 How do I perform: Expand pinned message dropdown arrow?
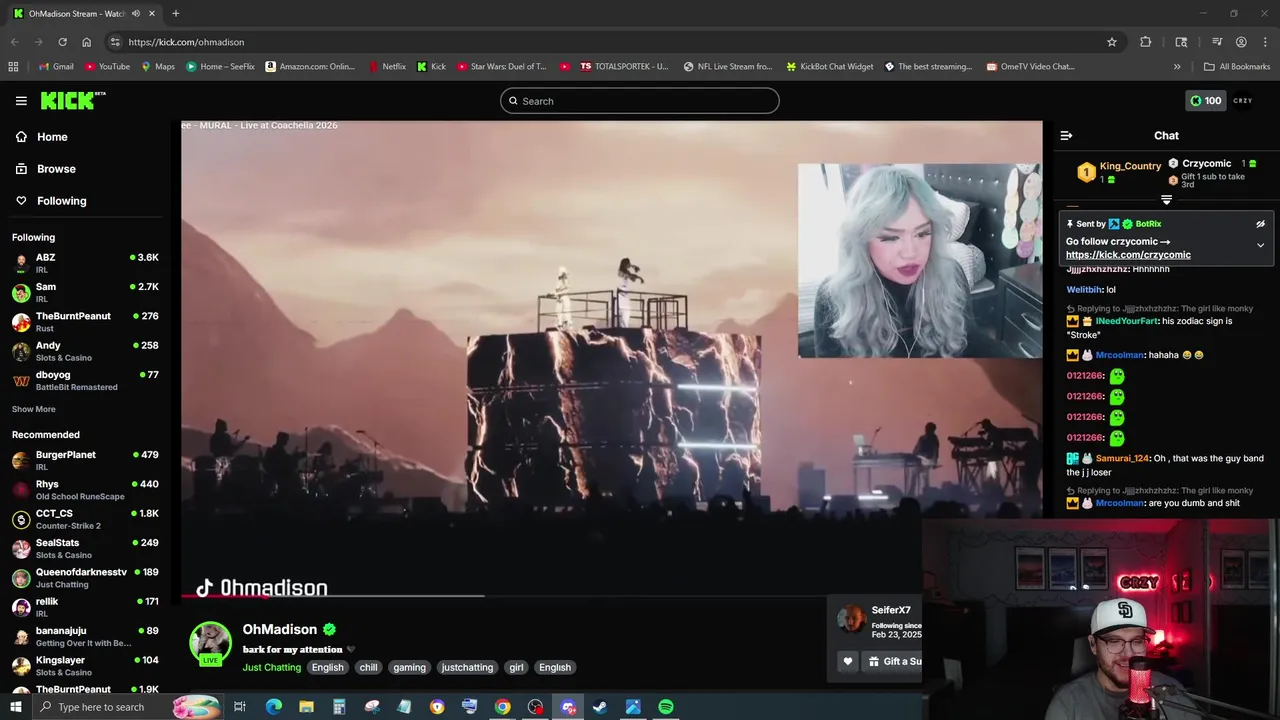click(1260, 245)
